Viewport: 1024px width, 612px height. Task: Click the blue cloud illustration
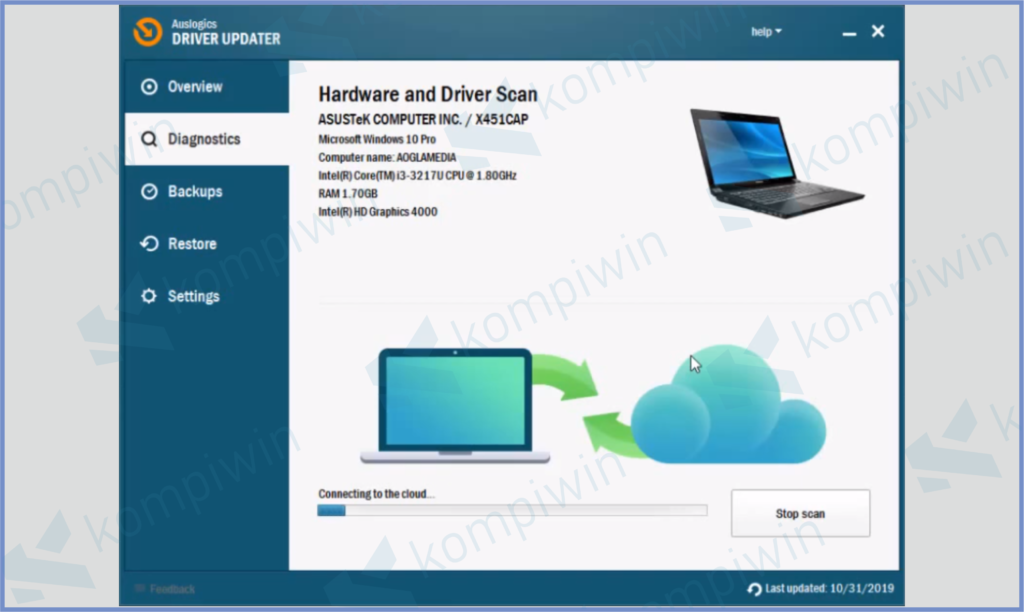click(727, 410)
